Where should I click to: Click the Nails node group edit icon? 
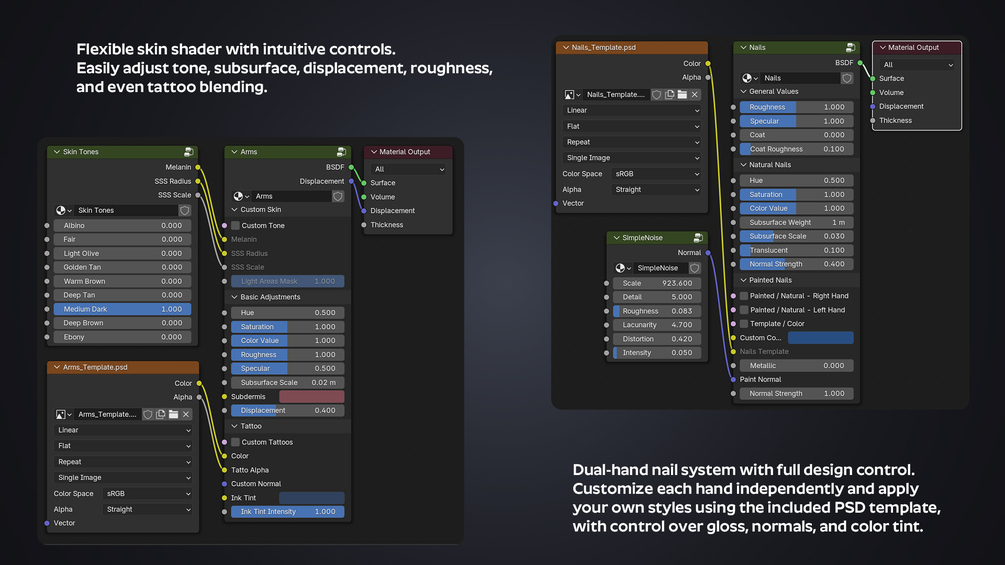850,47
